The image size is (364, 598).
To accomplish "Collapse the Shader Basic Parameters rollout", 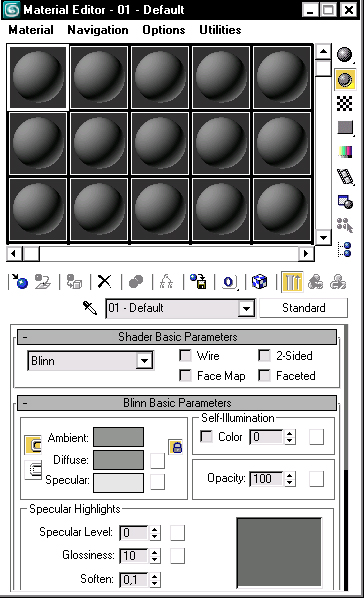I will 177,337.
